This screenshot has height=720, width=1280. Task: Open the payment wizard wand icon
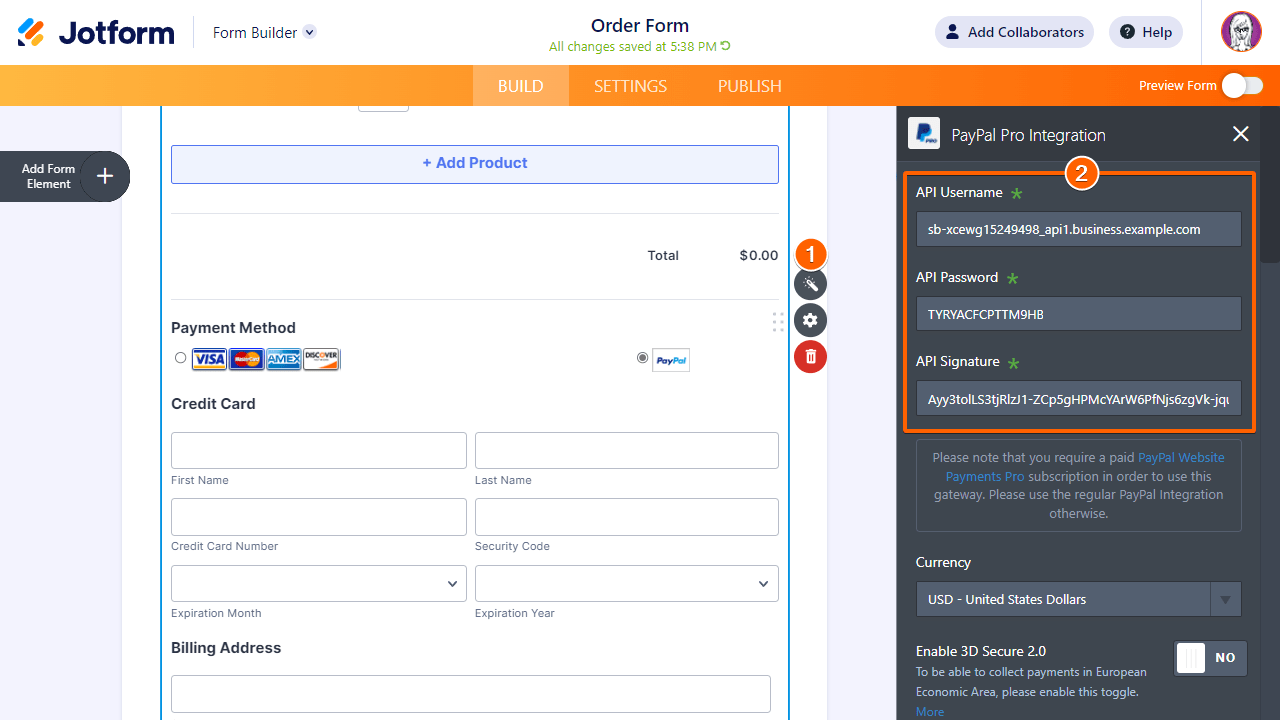coord(811,285)
